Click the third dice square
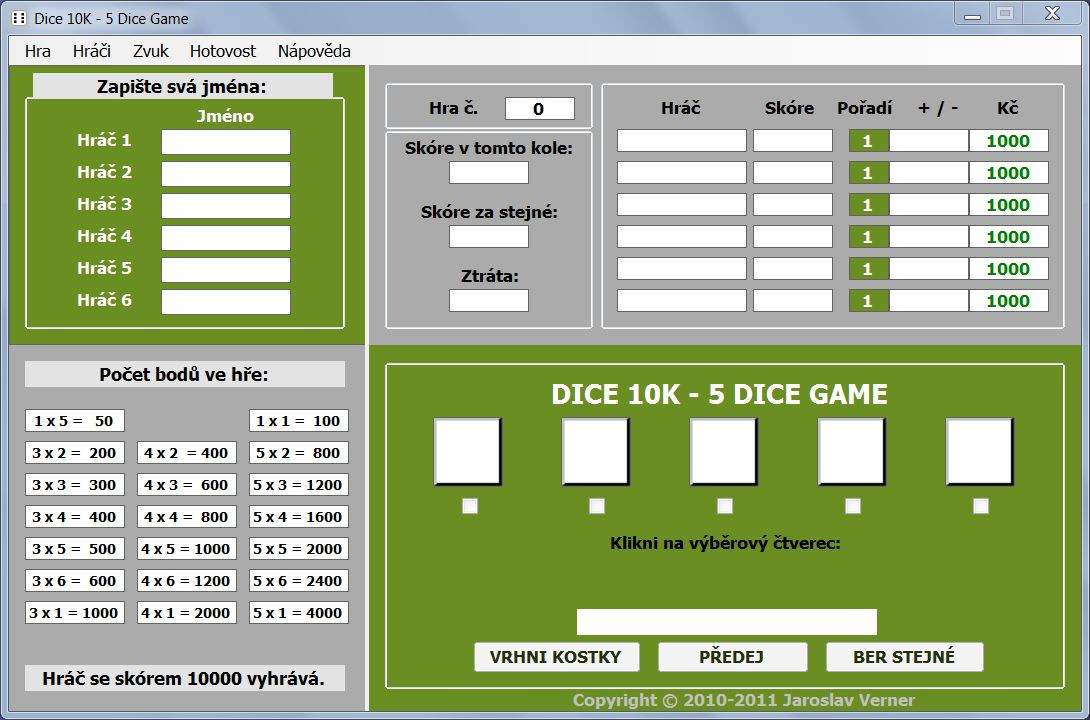The width and height of the screenshot is (1090, 720). tap(724, 452)
